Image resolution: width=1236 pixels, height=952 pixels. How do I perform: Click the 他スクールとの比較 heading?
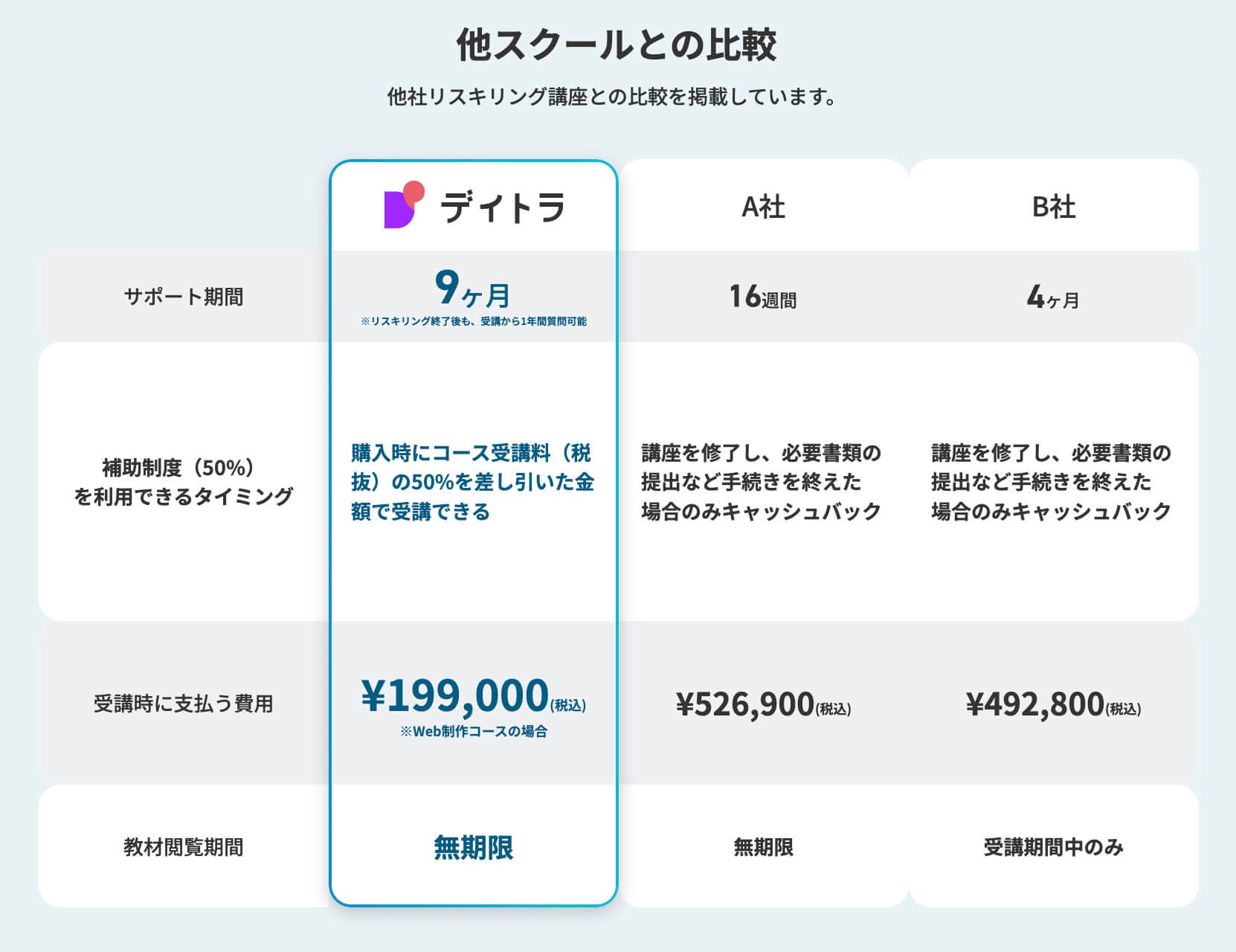point(617,45)
